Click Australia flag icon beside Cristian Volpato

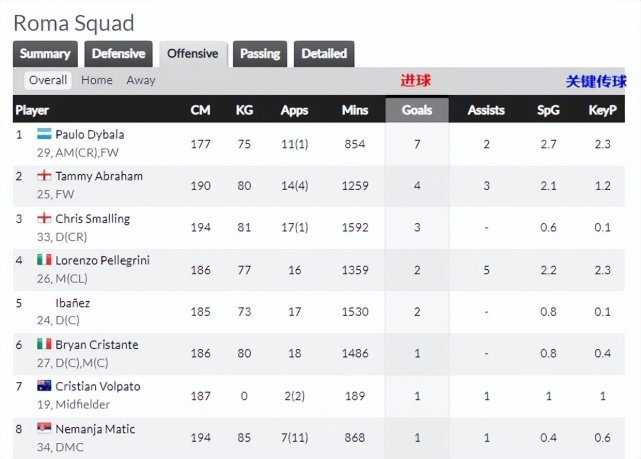[44, 385]
